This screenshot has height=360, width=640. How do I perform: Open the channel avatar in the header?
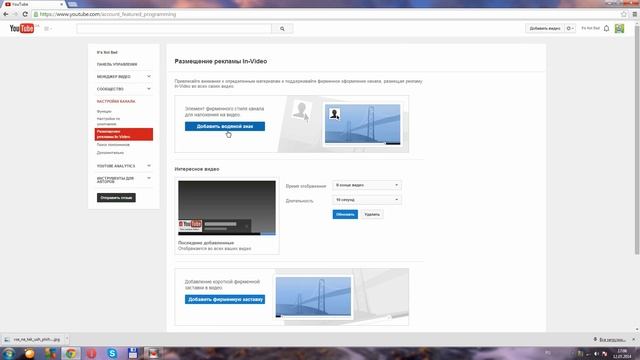619,28
